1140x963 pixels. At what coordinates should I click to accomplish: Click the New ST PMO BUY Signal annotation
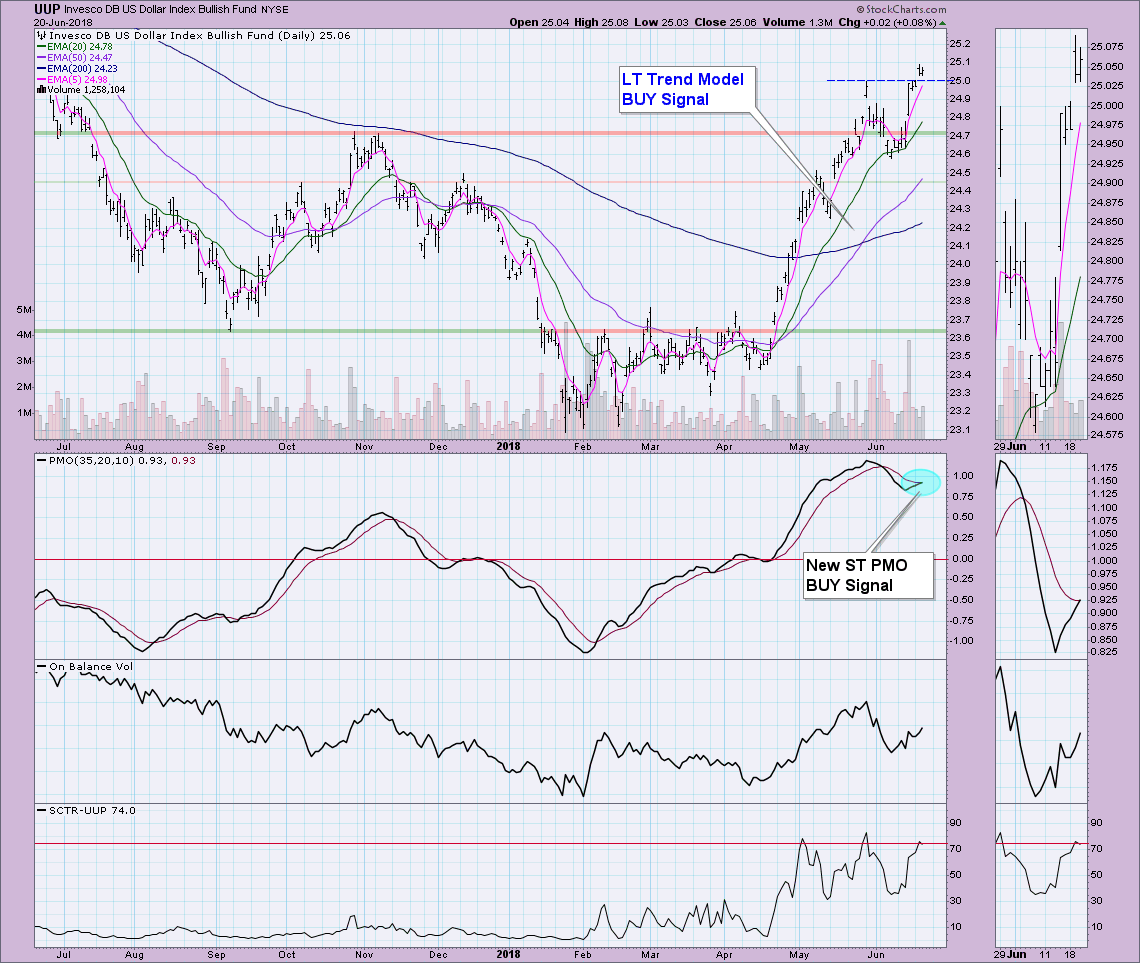867,575
